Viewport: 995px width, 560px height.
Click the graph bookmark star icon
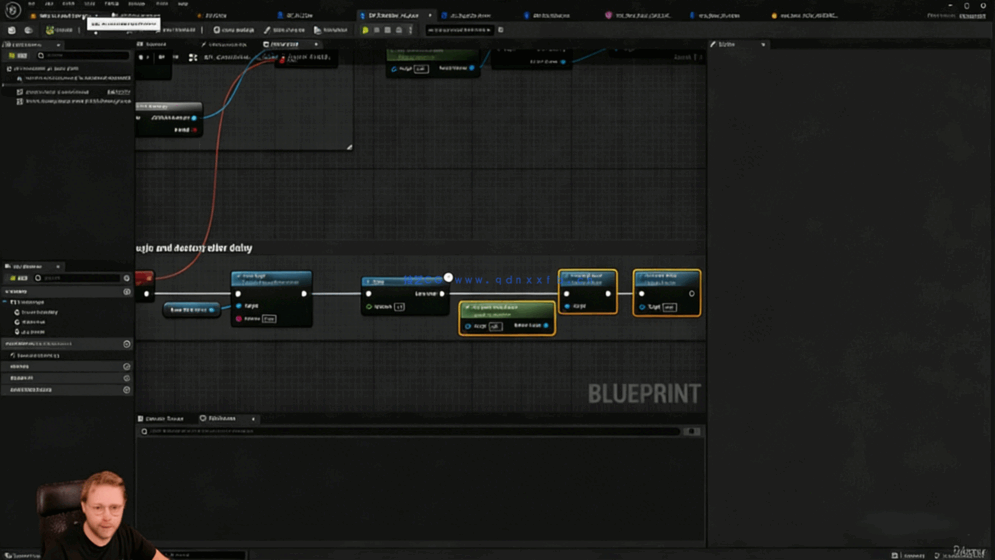tap(142, 57)
